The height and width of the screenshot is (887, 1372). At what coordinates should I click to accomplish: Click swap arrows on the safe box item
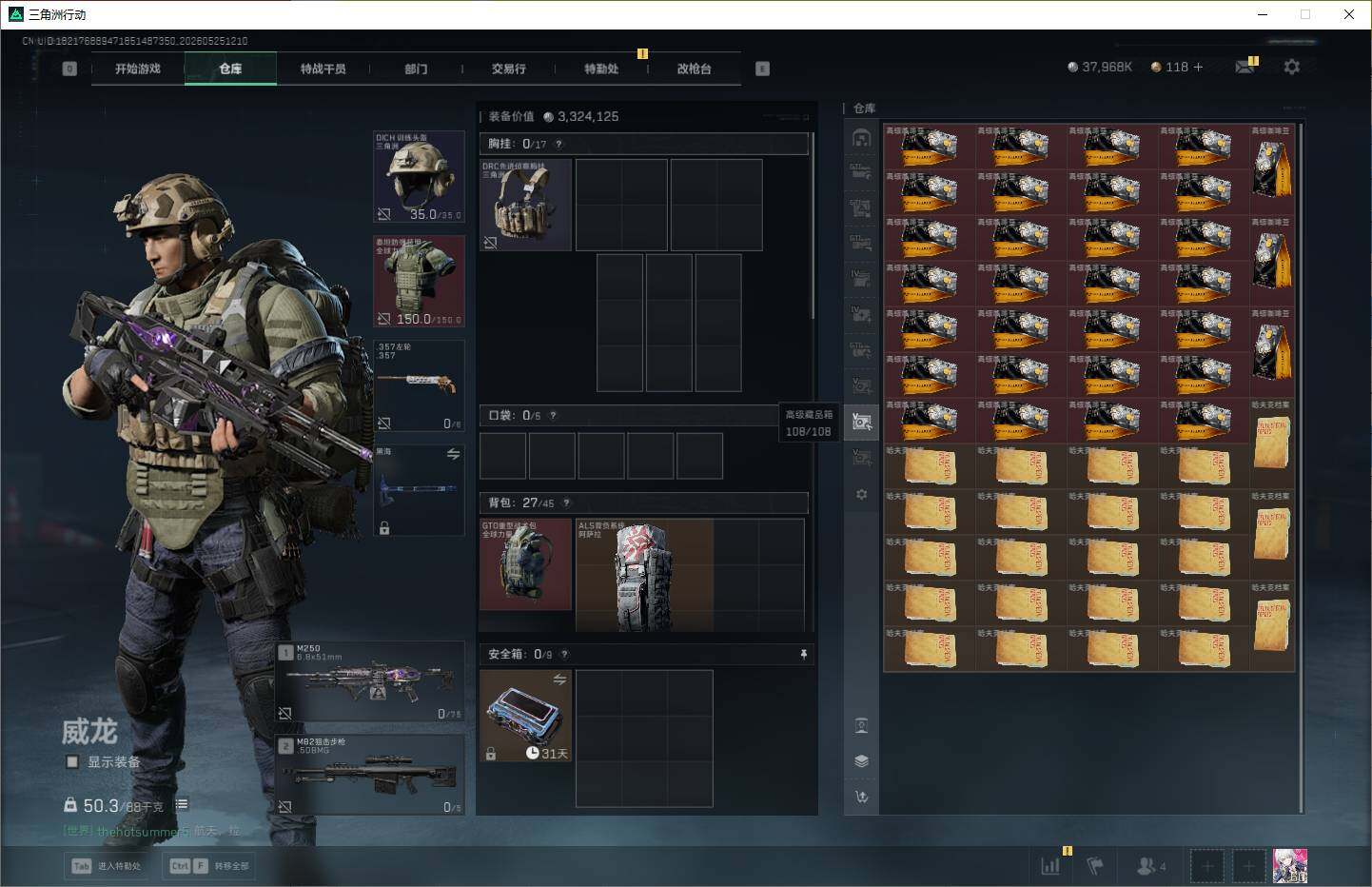pyautogui.click(x=559, y=679)
